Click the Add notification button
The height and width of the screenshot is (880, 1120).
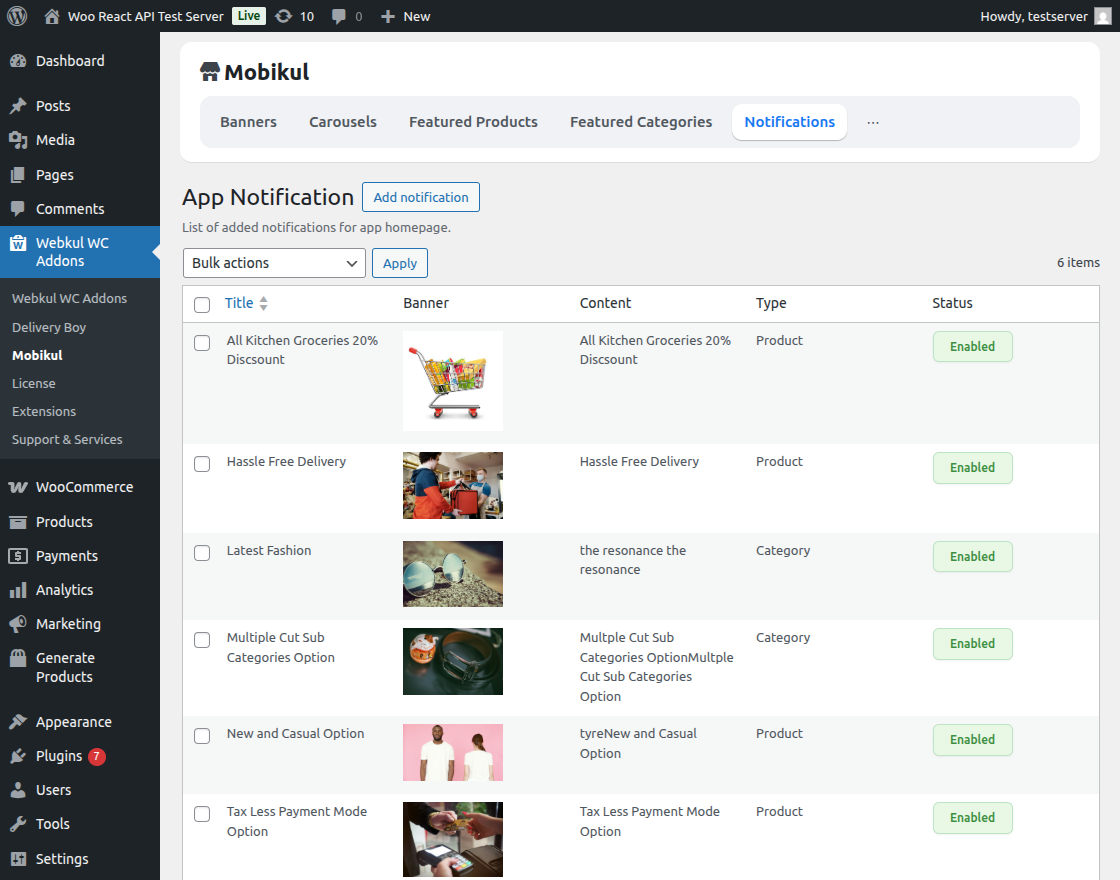[x=420, y=197]
